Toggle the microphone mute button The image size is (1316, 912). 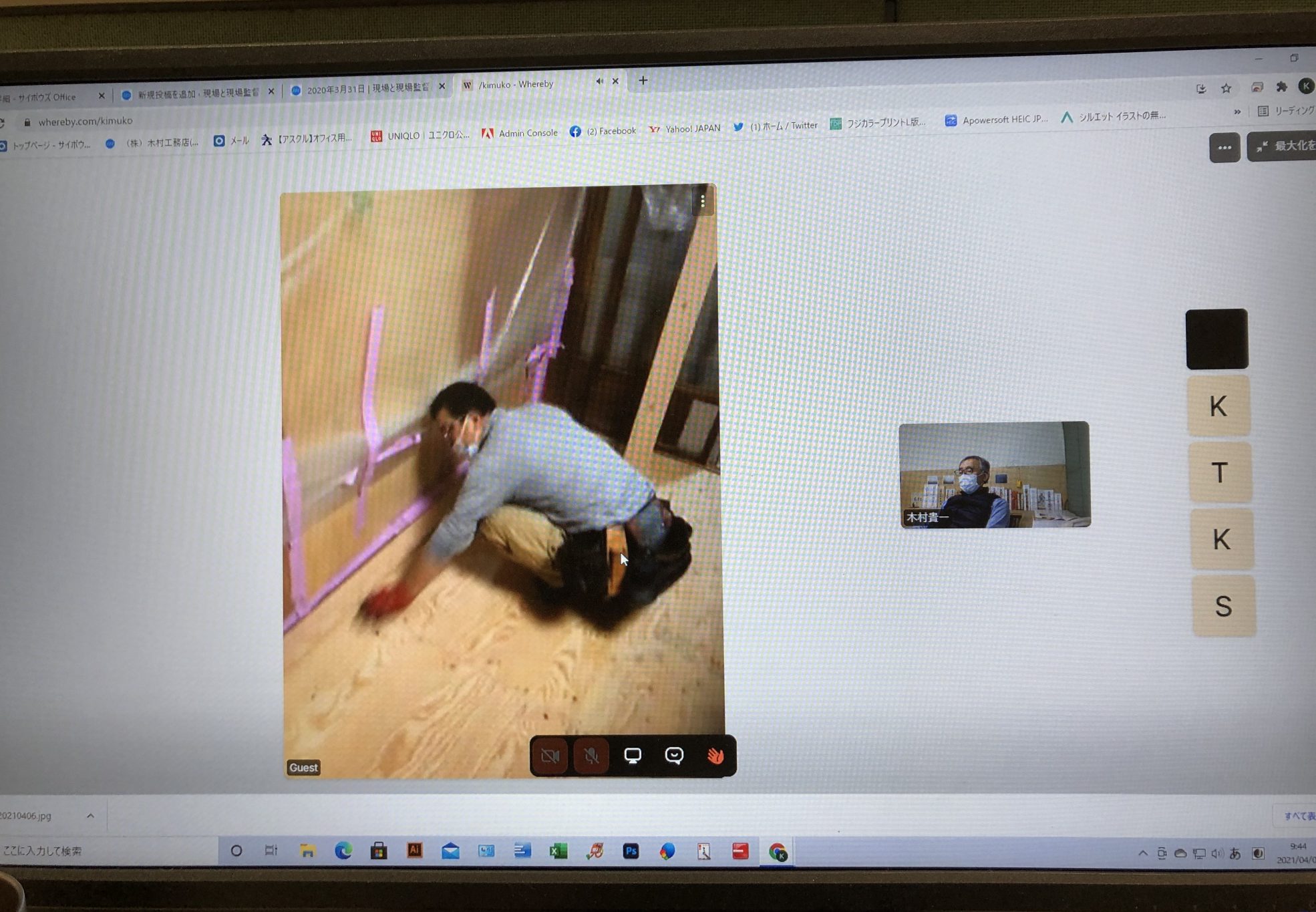tap(591, 756)
